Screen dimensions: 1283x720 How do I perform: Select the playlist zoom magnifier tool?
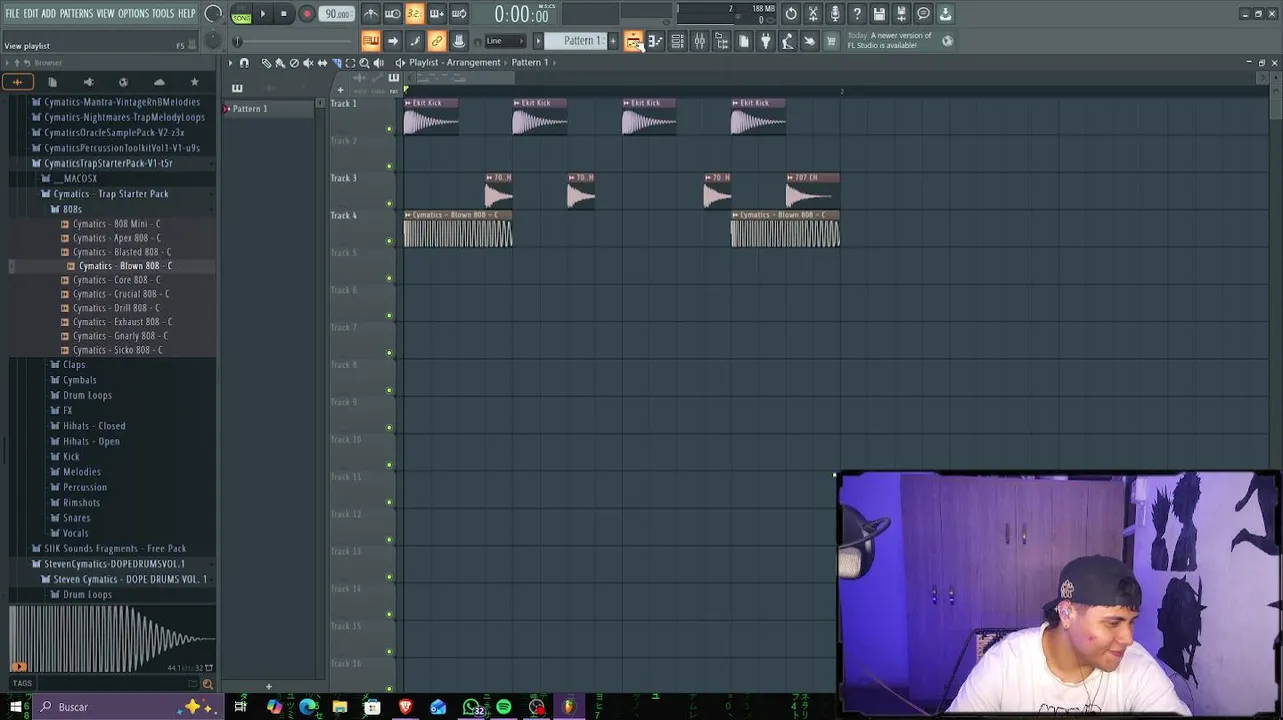pyautogui.click(x=364, y=63)
